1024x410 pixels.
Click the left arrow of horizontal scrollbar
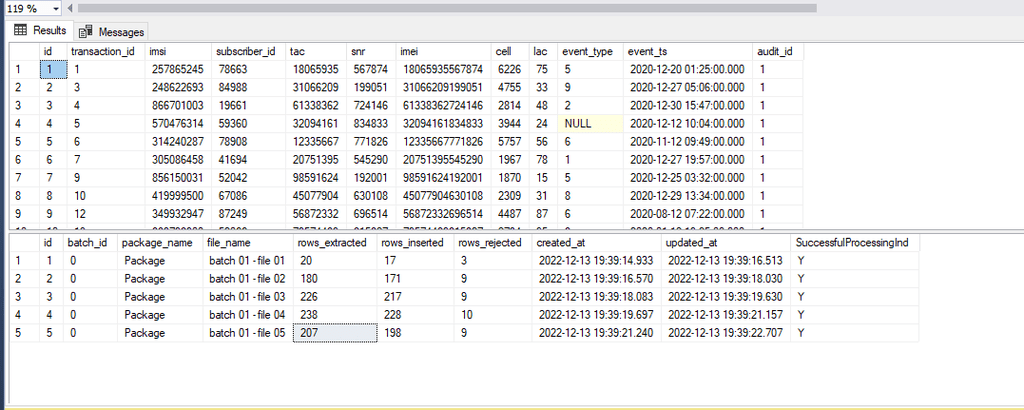[x=71, y=8]
